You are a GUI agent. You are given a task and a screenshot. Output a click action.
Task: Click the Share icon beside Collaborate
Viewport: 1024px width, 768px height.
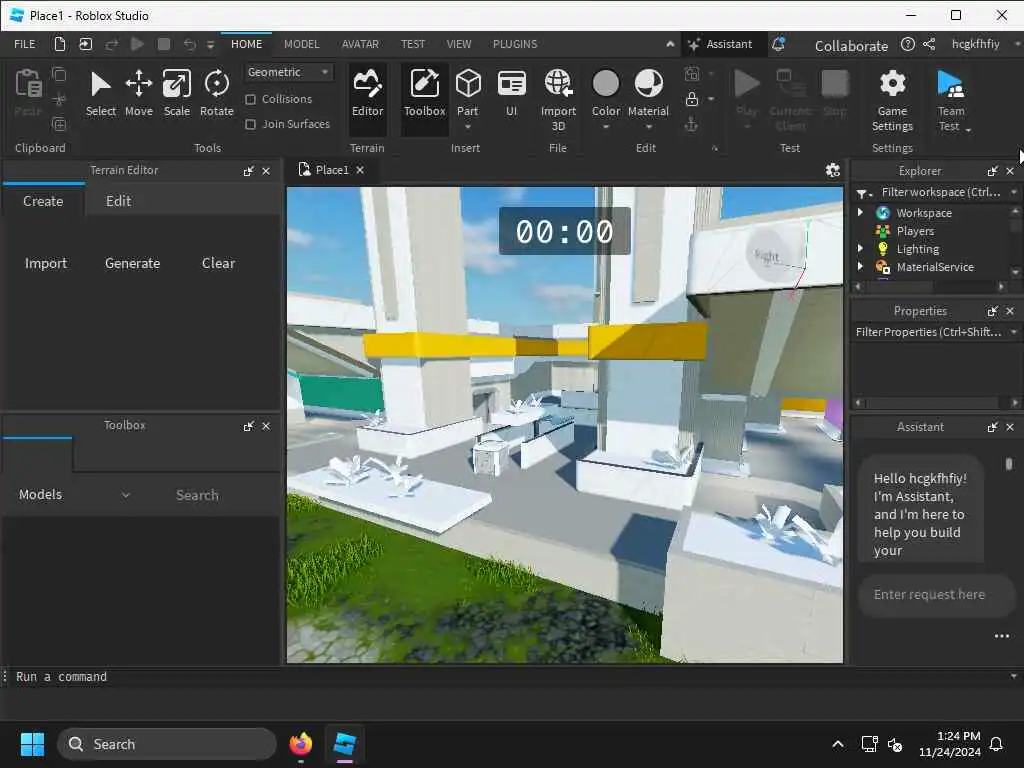coord(929,44)
